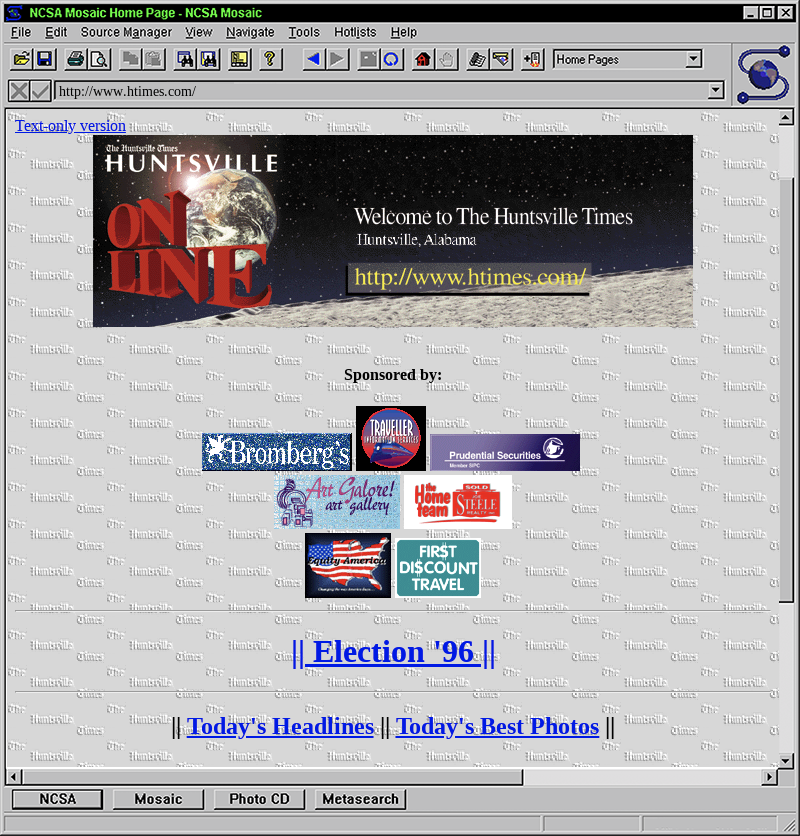Click the Print icon in toolbar
800x836 pixels.
pyautogui.click(x=76, y=60)
